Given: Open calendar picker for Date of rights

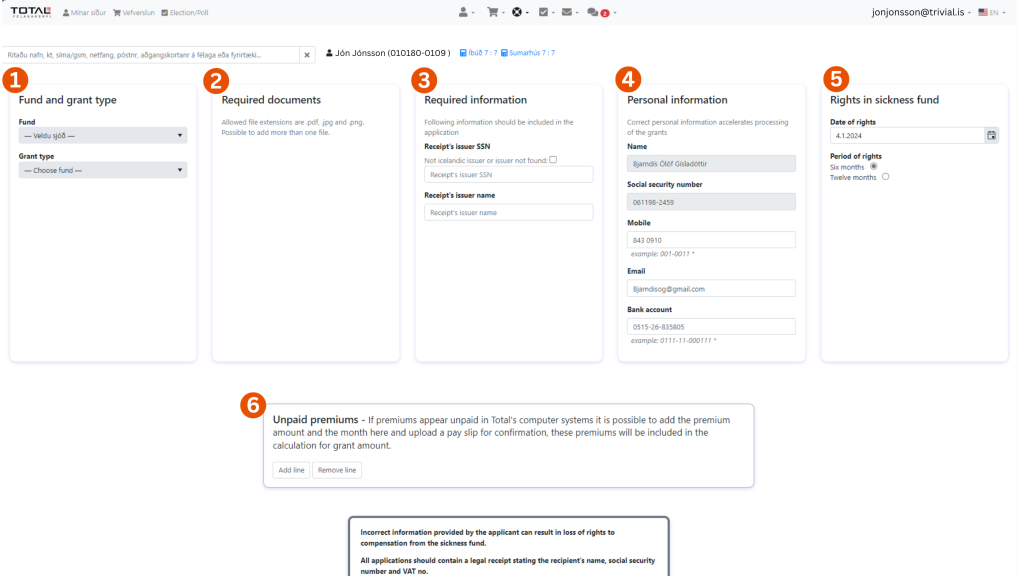Looking at the screenshot, I should point(991,135).
